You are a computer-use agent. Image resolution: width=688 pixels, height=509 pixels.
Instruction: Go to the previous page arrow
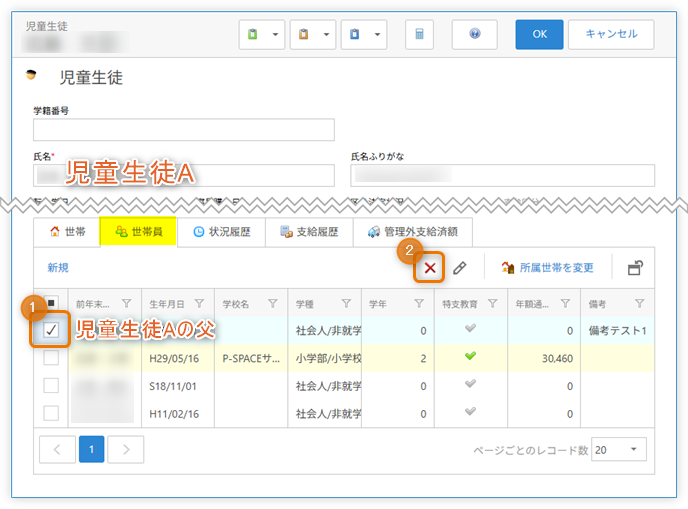(x=57, y=449)
